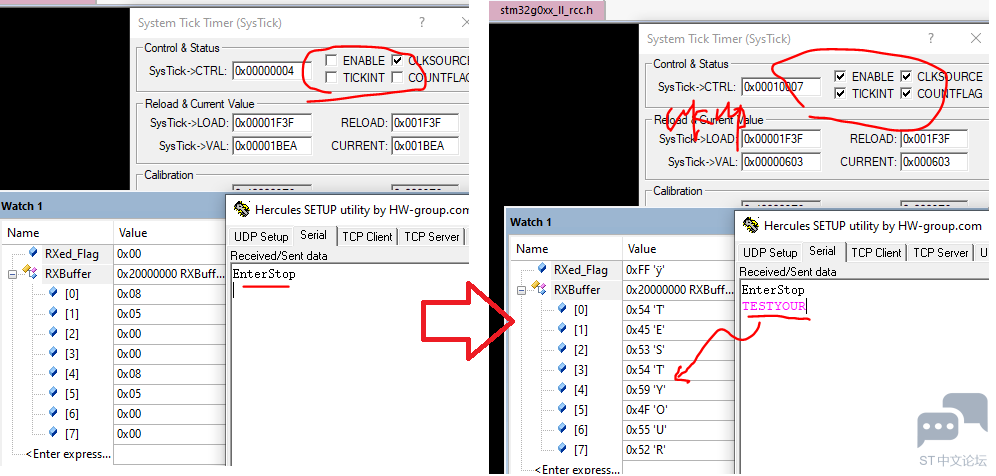Check COUNTFLAG in left SysTick dialog
The width and height of the screenshot is (996, 476).
point(398,78)
